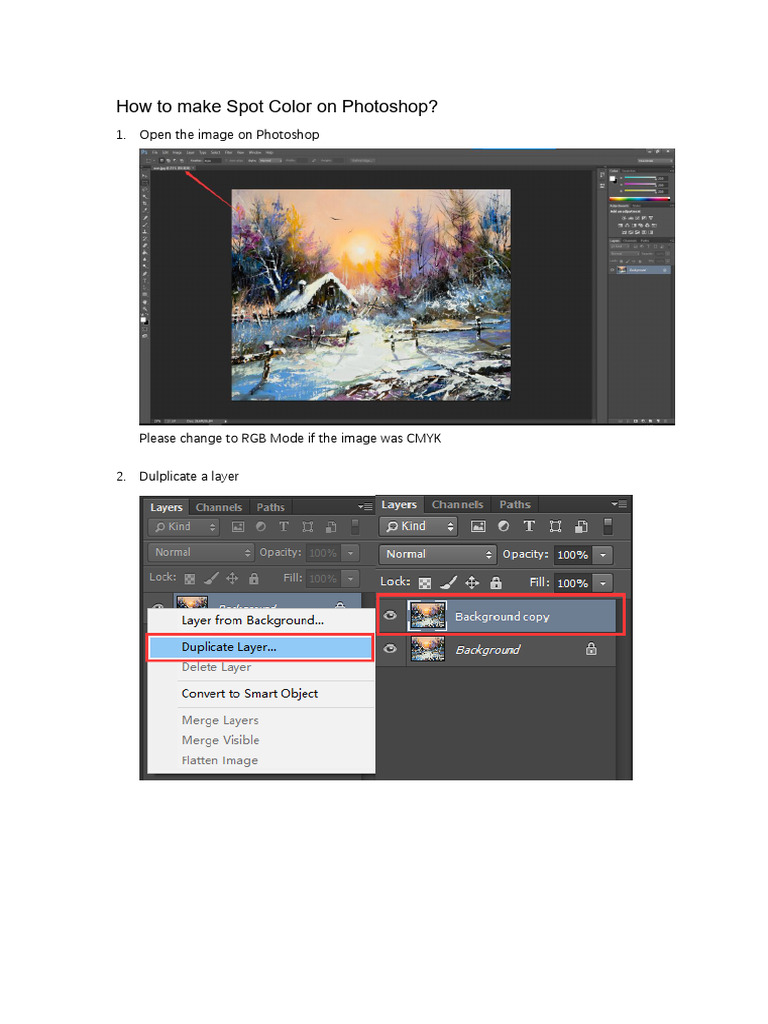Click the color spectrum ramp in Photoshop Color panel
The height and width of the screenshot is (1024, 768).
point(639,199)
